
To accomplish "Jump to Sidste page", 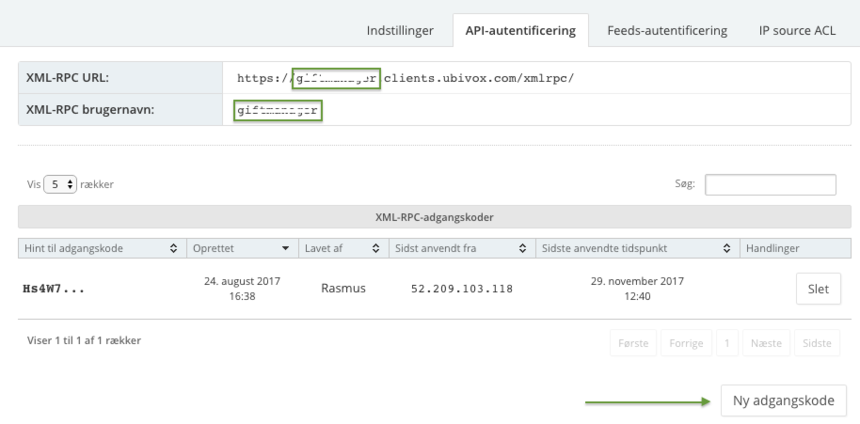I will (817, 342).
